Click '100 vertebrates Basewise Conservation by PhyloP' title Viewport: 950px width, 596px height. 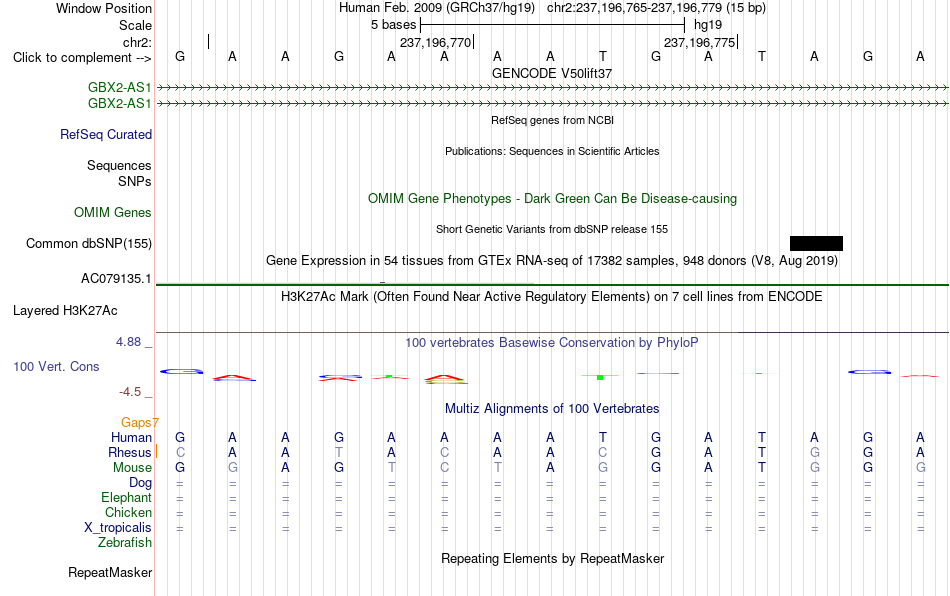coord(552,343)
